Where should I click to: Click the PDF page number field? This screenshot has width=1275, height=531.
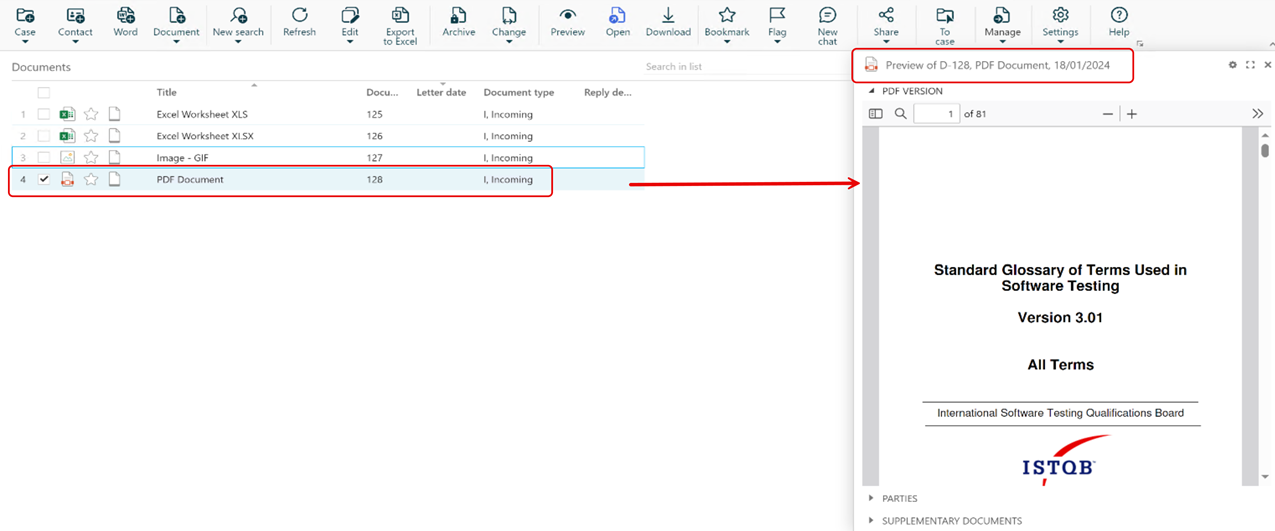point(936,114)
